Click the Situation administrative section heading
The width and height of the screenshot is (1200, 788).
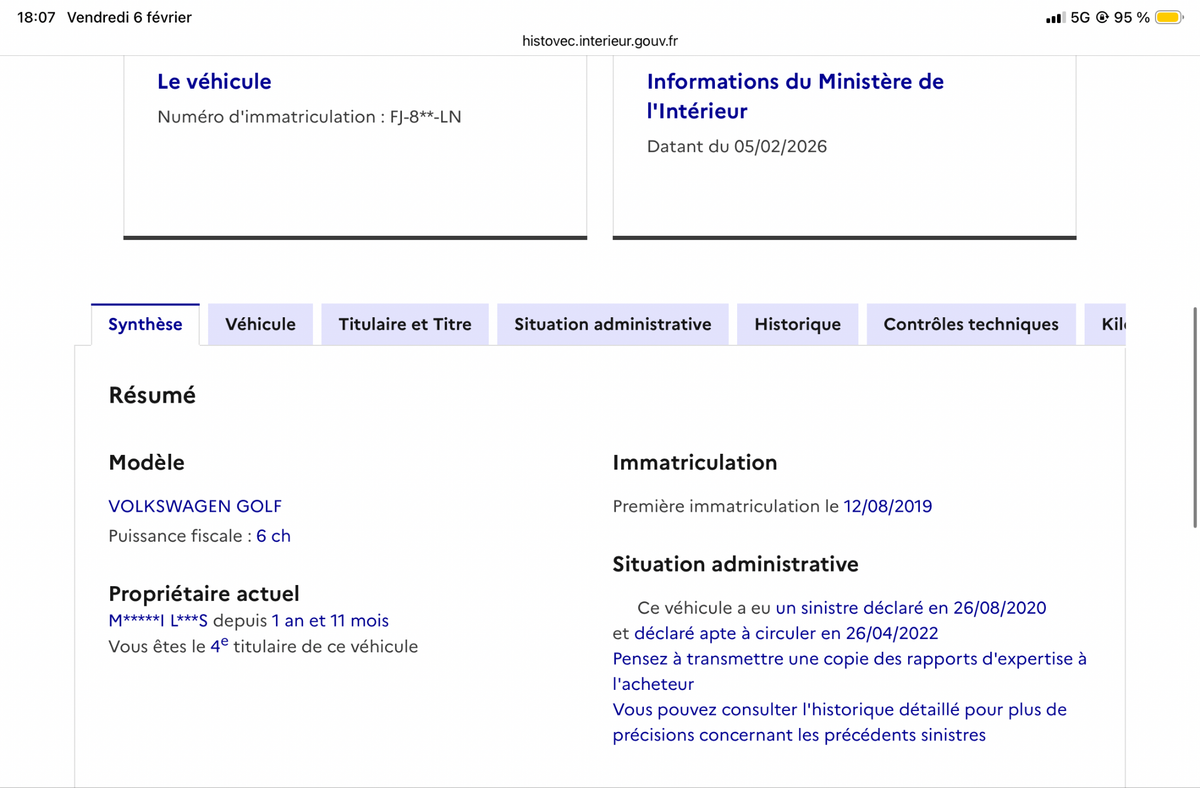tap(735, 564)
